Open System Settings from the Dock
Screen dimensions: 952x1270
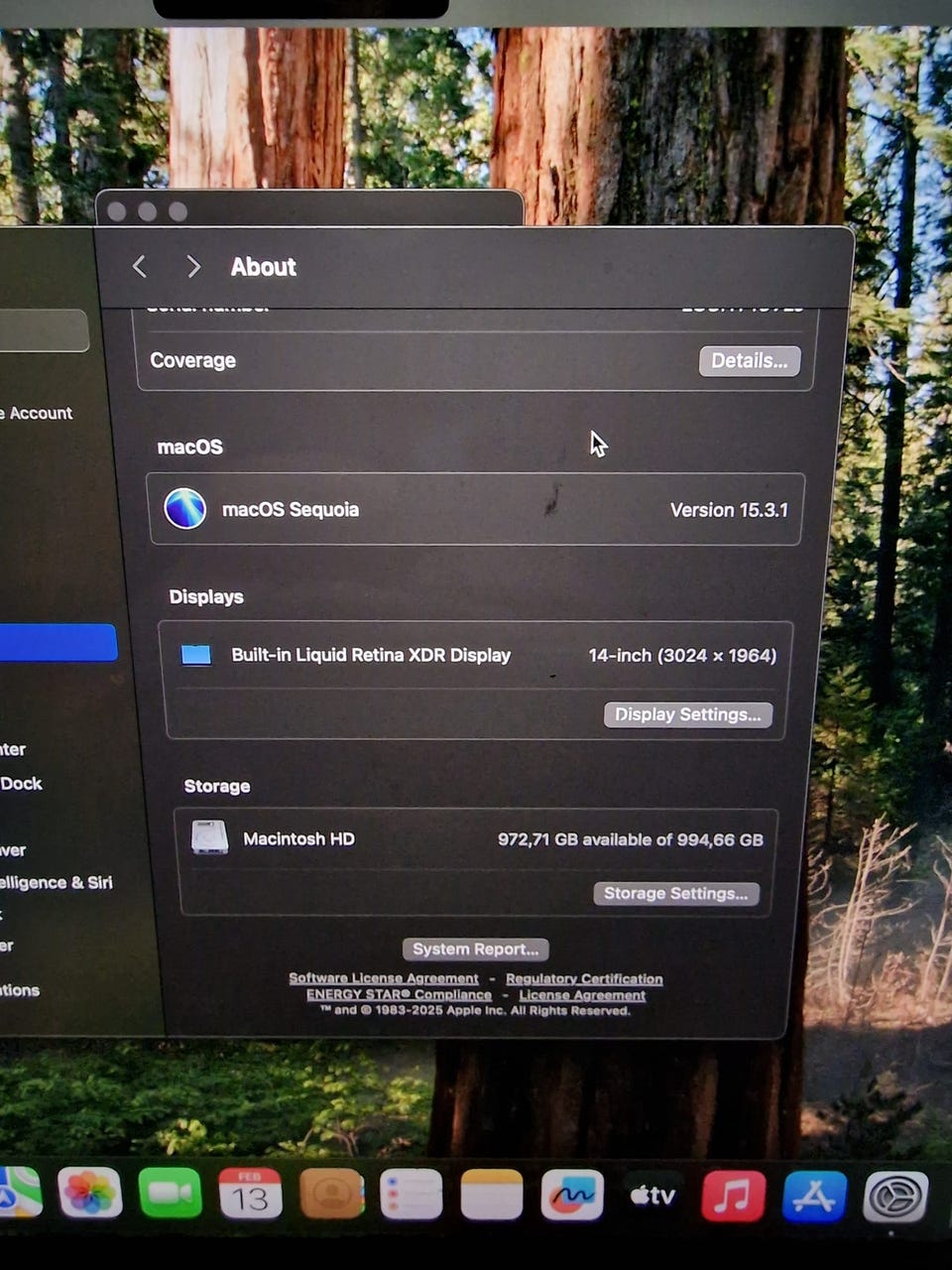895,1197
